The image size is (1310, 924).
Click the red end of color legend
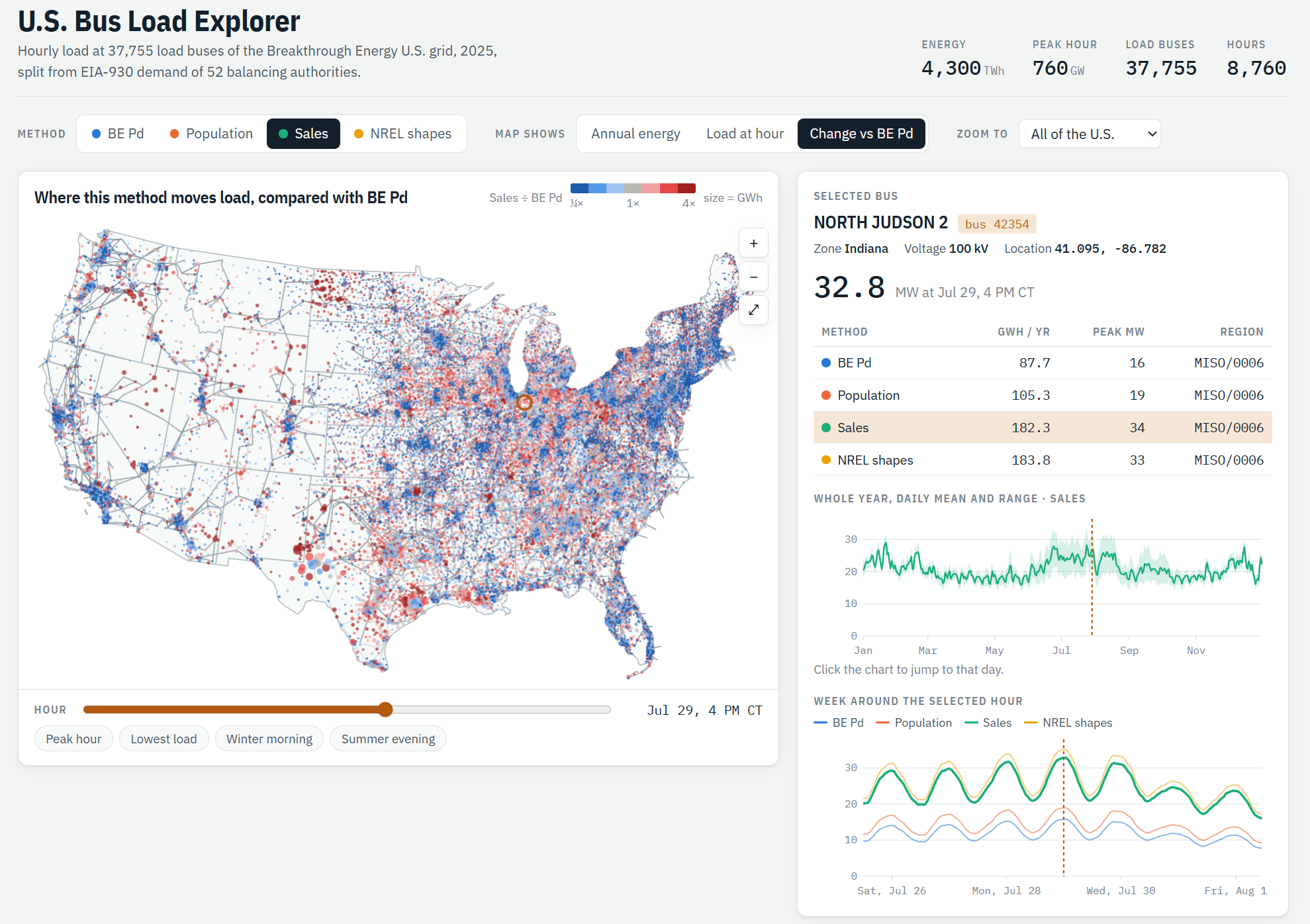[686, 188]
